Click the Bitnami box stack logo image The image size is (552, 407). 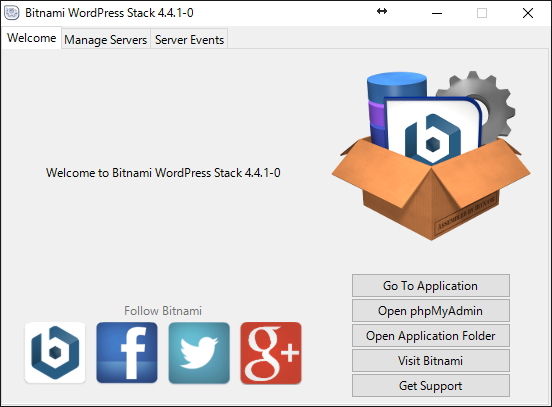pyautogui.click(x=431, y=155)
